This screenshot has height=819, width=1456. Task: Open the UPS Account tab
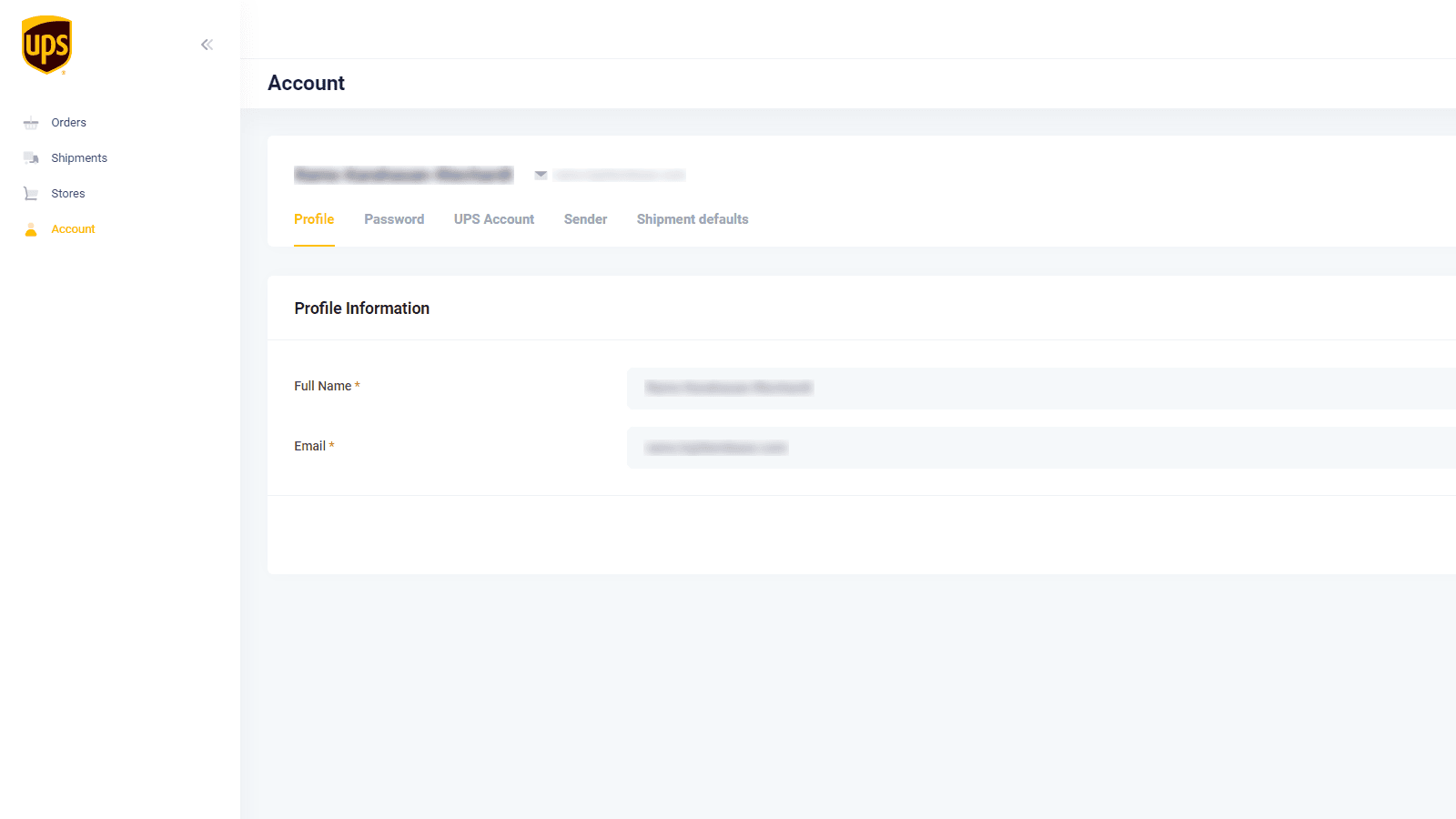493,218
